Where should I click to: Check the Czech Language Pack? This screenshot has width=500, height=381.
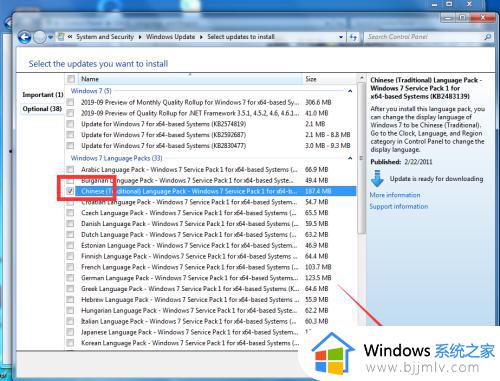coord(70,213)
